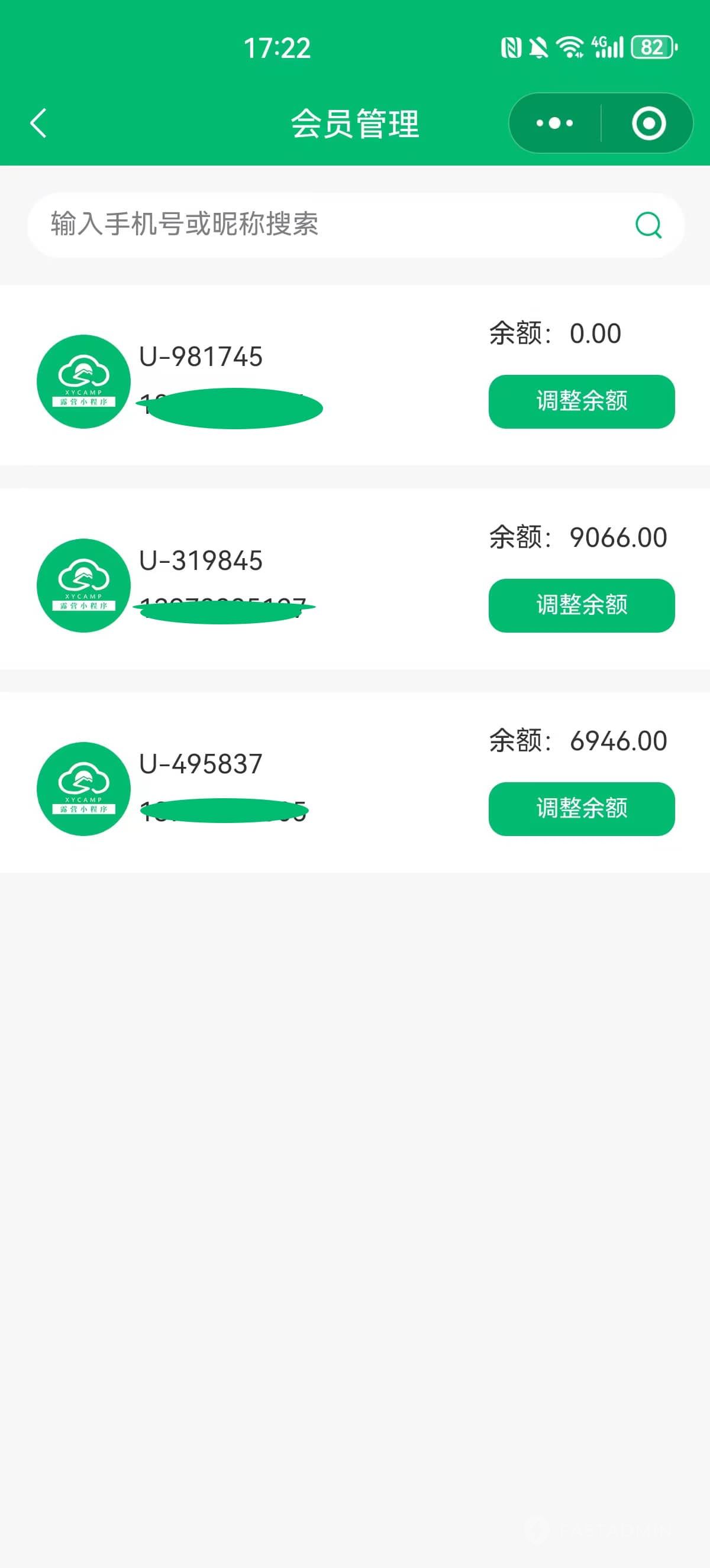This screenshot has width=710, height=1568.
Task: Adjust balance for member U-981745
Action: pos(582,401)
